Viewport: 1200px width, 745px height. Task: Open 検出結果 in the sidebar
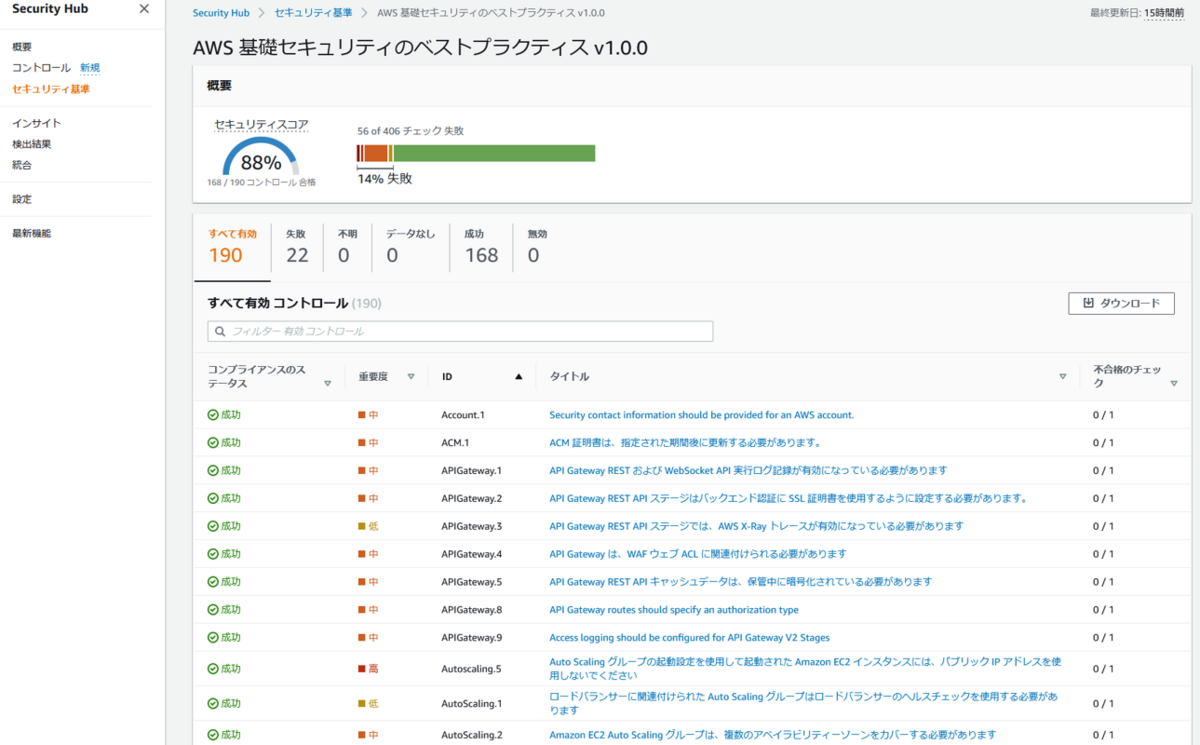32,144
